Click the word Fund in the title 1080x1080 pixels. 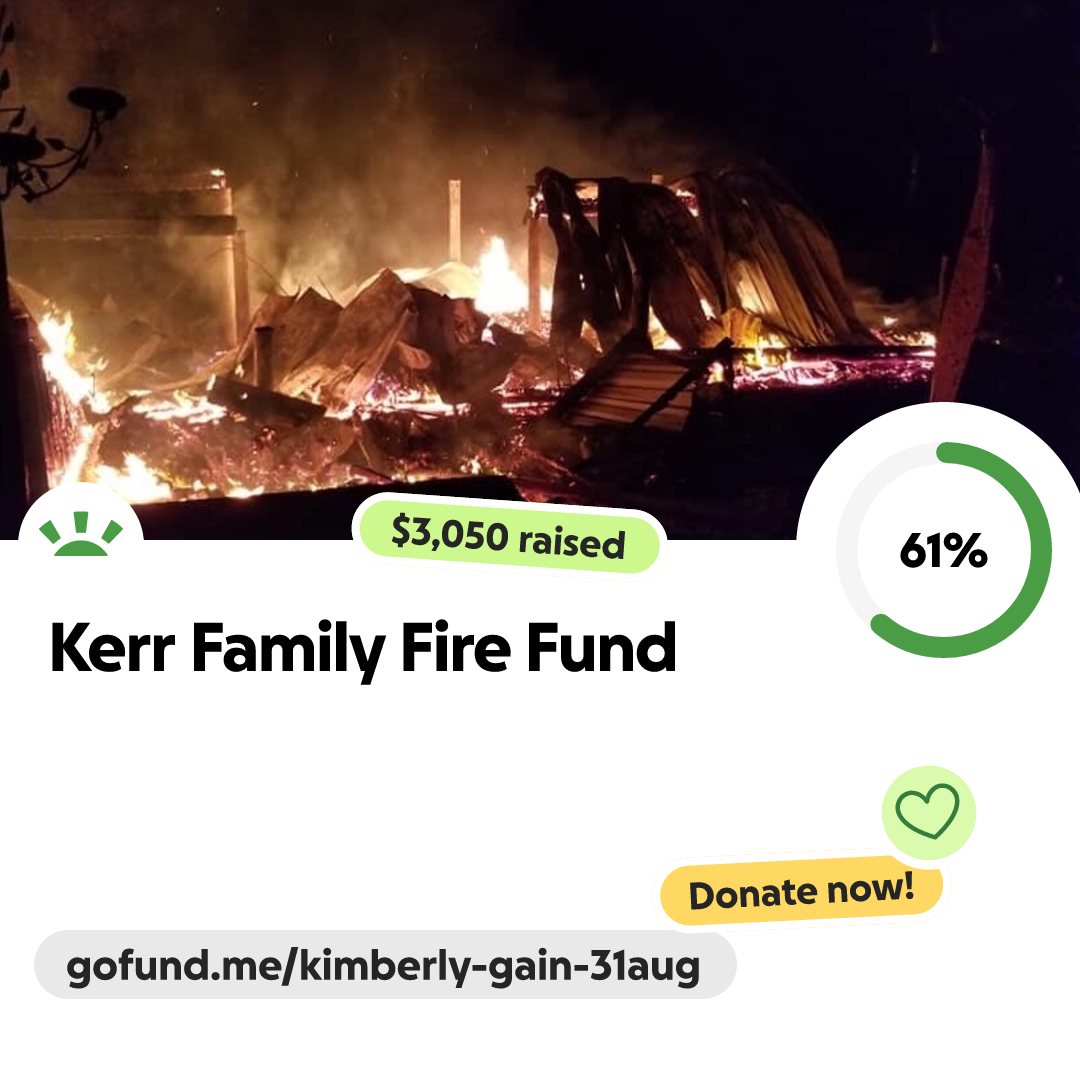(601, 647)
